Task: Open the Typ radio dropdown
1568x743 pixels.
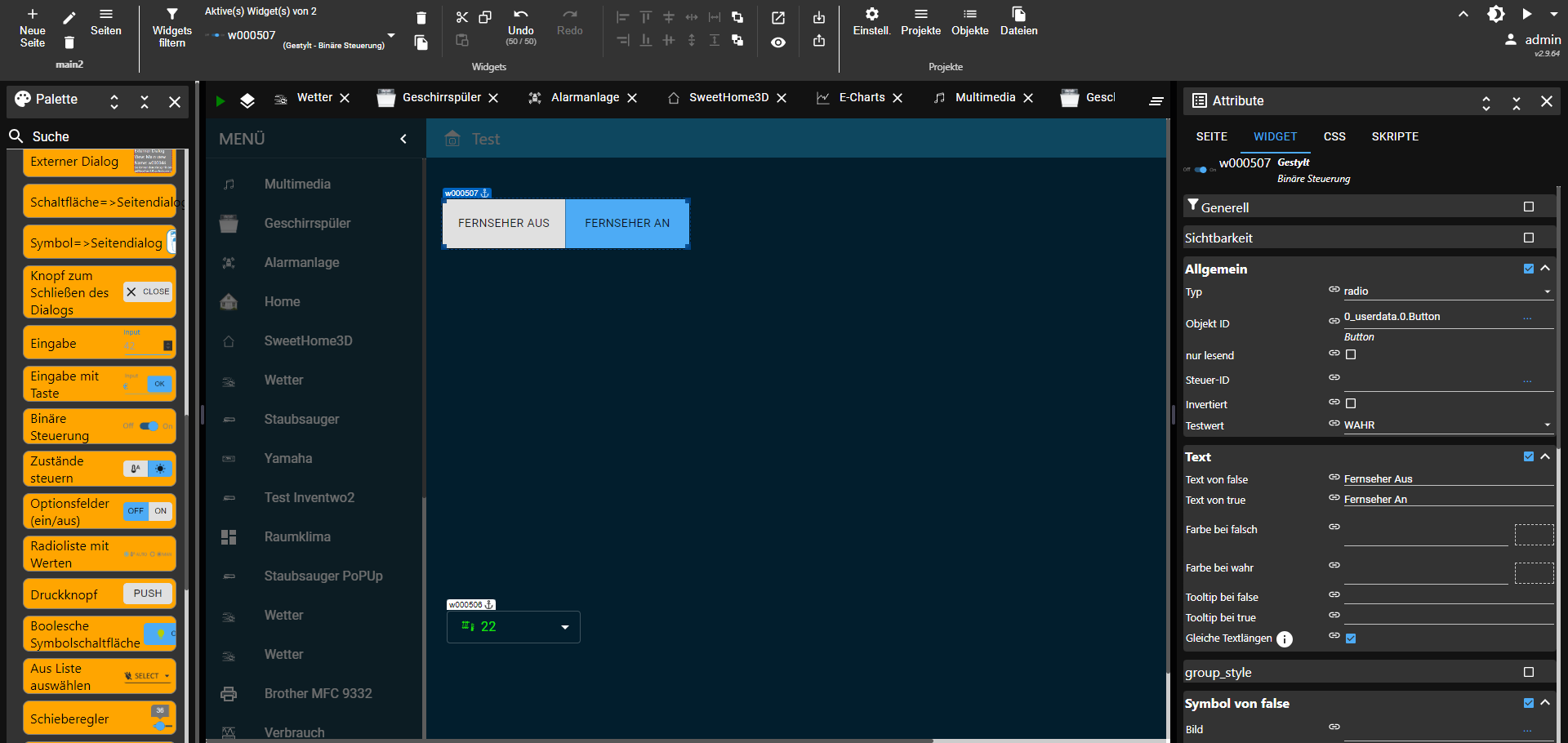Action: [x=1447, y=291]
